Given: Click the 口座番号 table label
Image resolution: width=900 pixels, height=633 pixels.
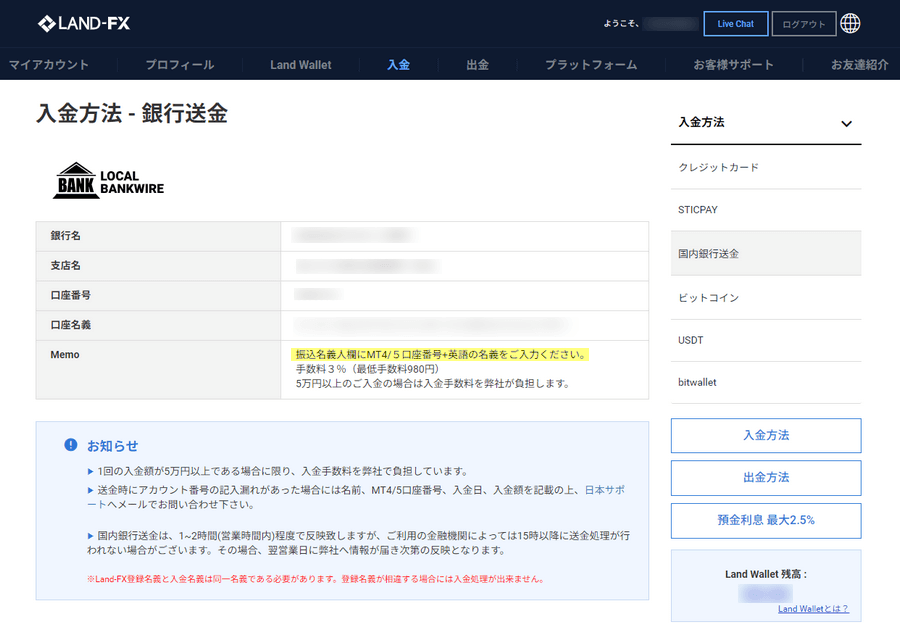Looking at the screenshot, I should [71, 296].
